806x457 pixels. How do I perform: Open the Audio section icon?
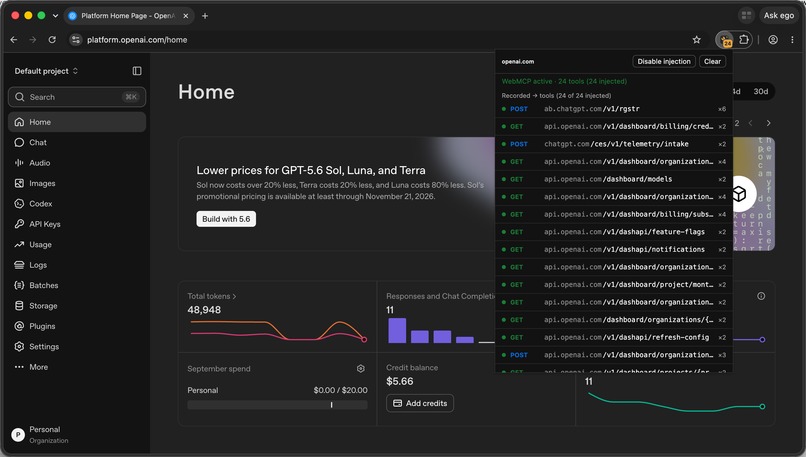pos(19,163)
